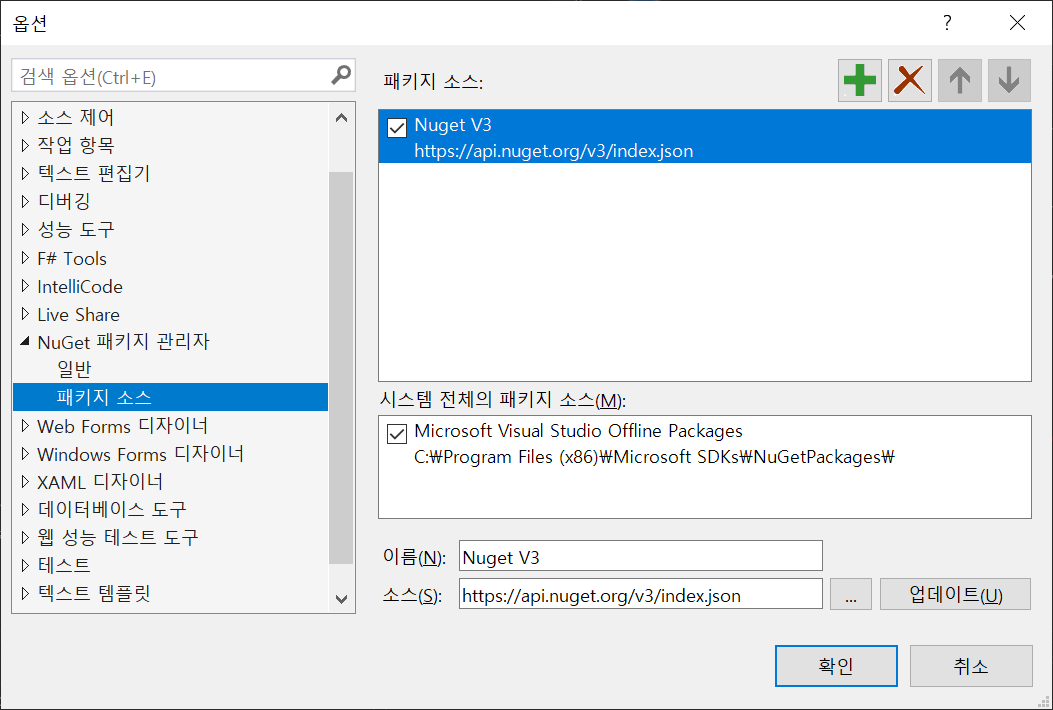1053x710 pixels.
Task: Select the 텍스트 편집기 category label
Action: [x=94, y=173]
